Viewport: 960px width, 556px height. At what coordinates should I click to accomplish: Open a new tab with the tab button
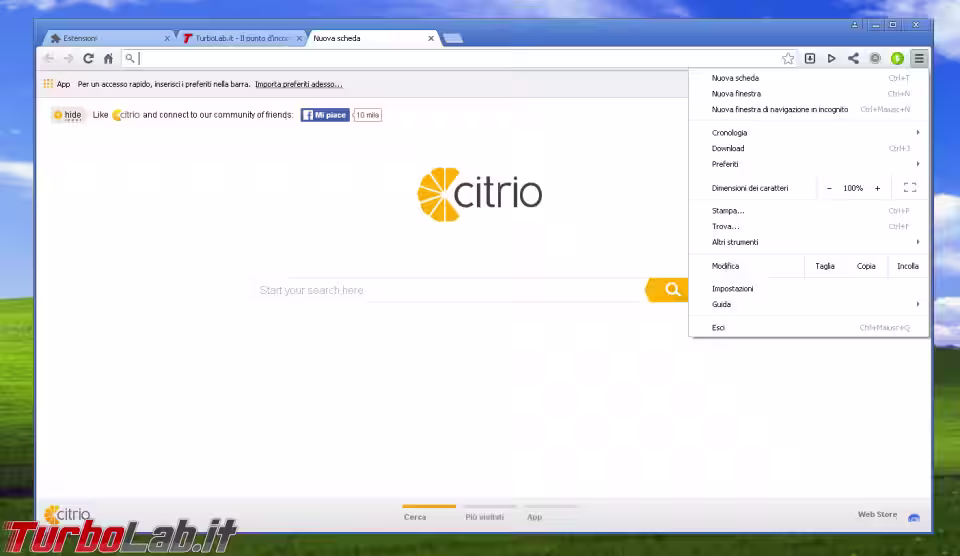(x=453, y=39)
